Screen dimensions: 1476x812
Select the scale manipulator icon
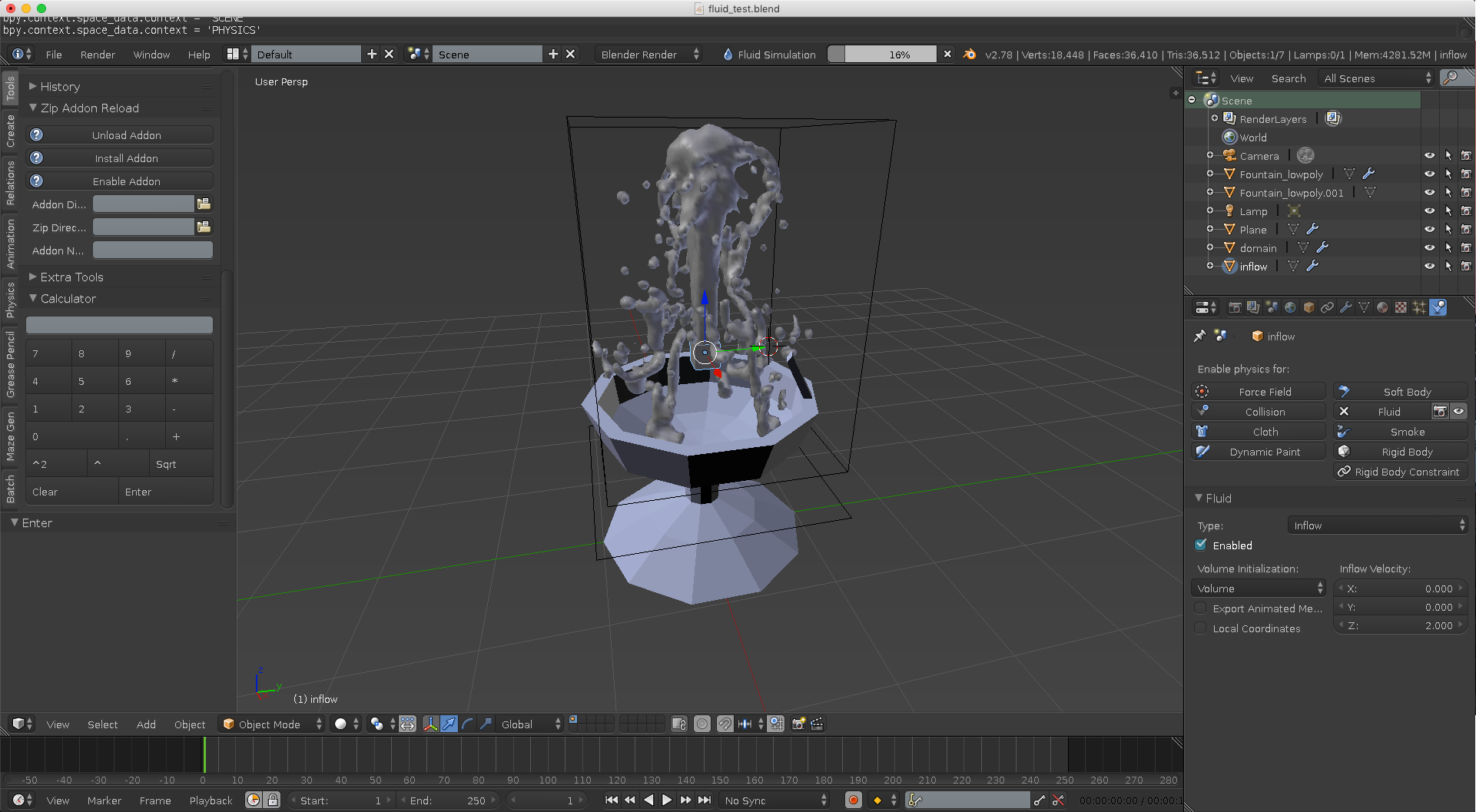486,724
